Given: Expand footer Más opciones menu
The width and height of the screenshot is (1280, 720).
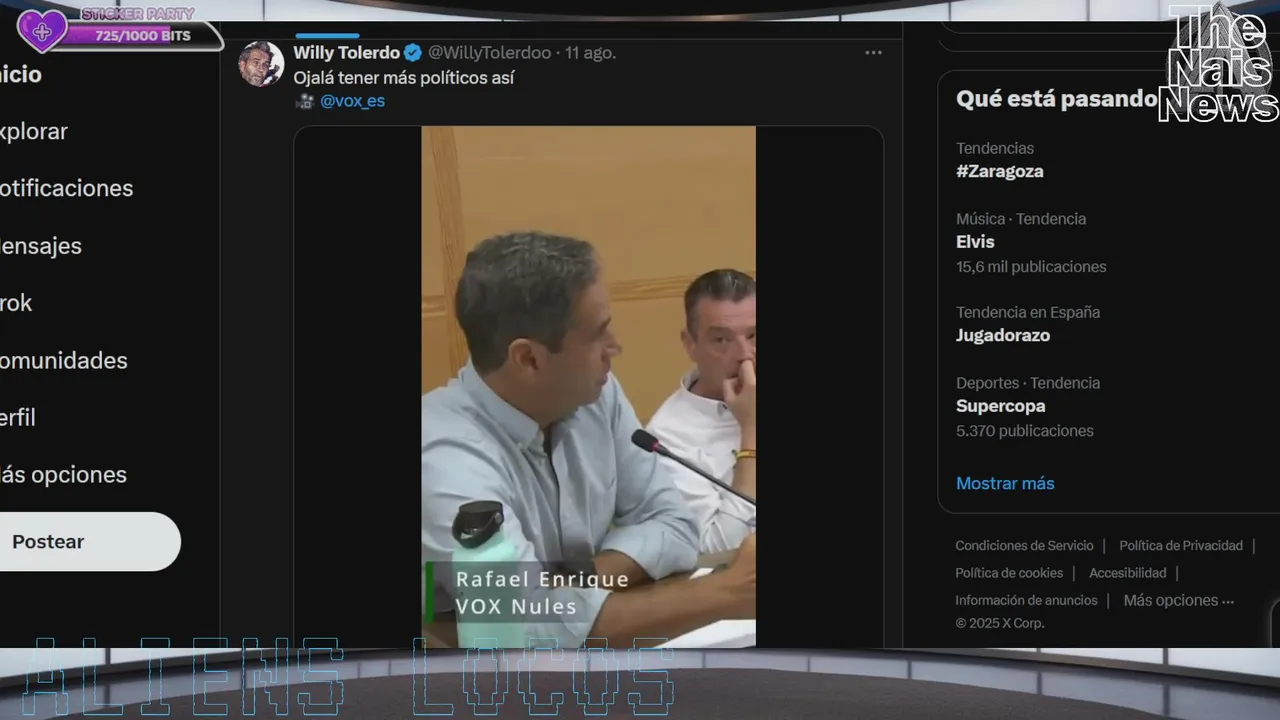Looking at the screenshot, I should pos(1178,600).
